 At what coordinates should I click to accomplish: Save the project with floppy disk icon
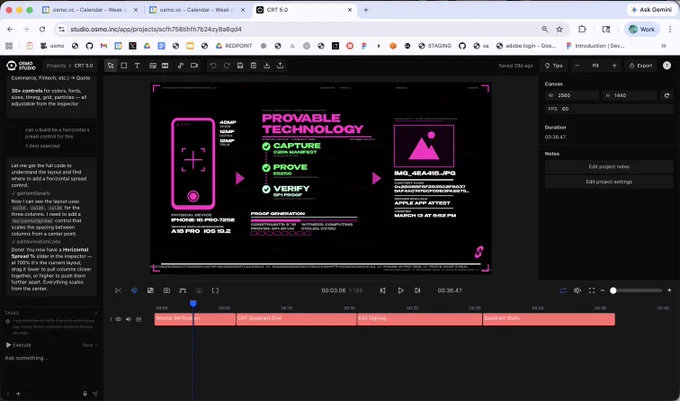pyautogui.click(x=240, y=65)
